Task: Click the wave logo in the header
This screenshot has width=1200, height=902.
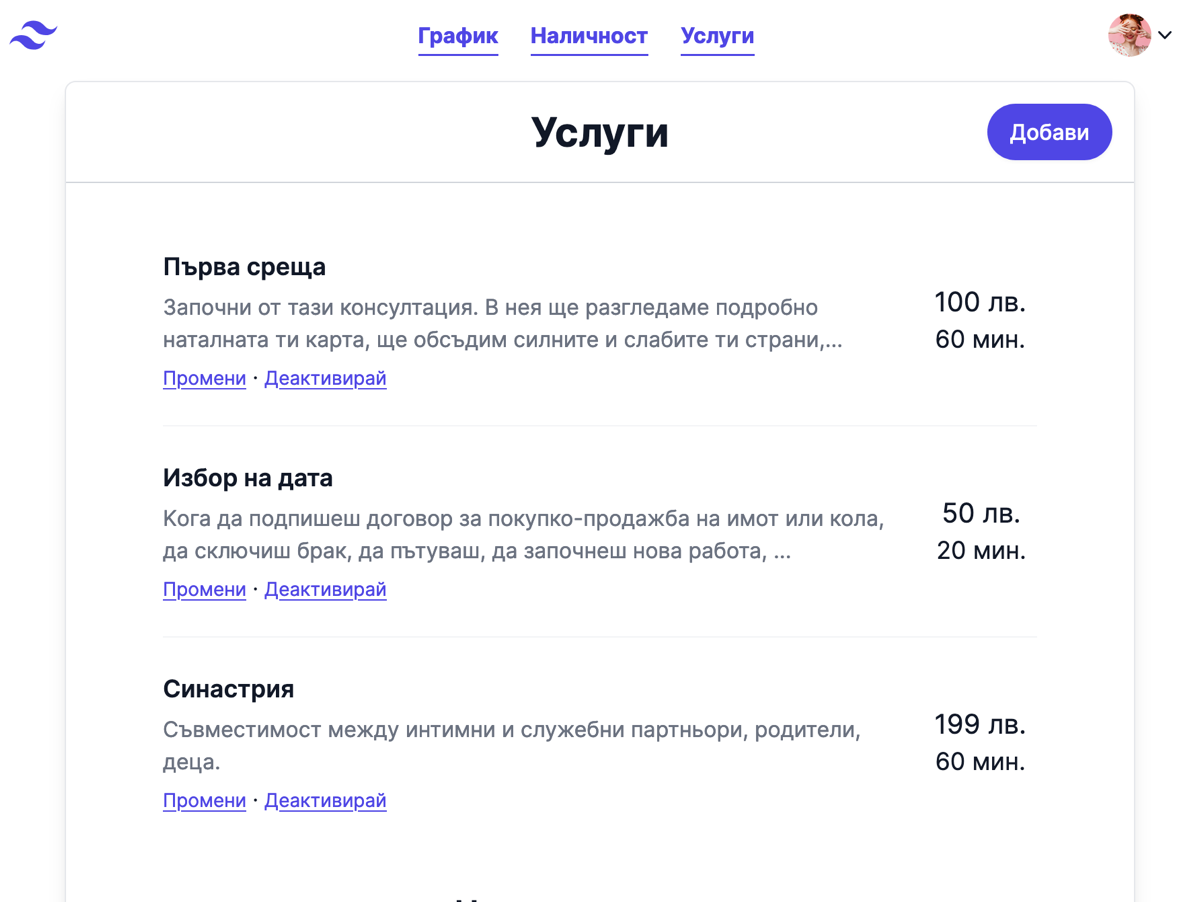Action: pyautogui.click(x=33, y=35)
